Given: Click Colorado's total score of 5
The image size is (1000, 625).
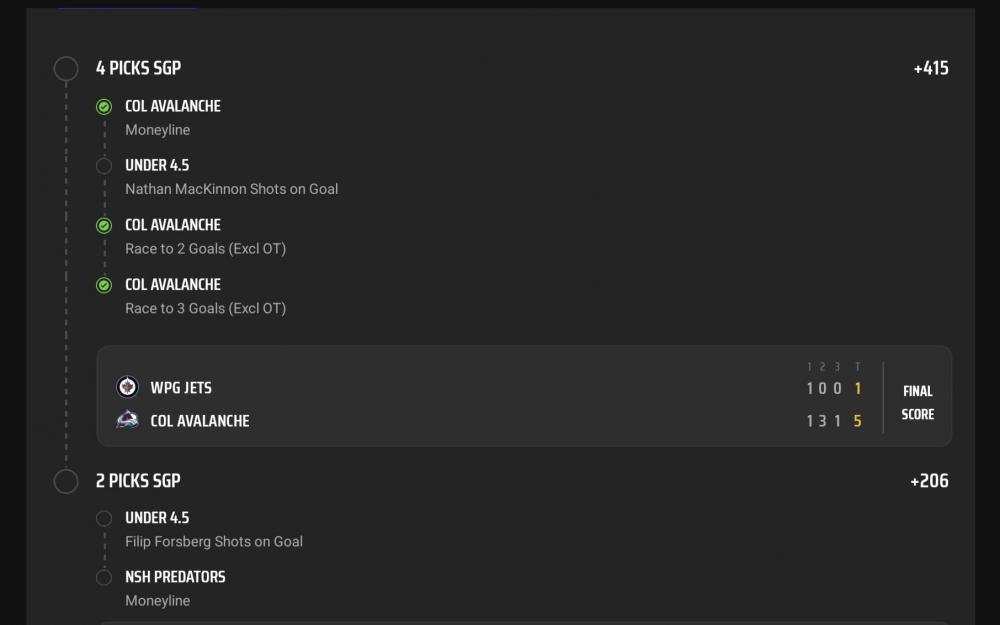Looking at the screenshot, I should point(857,421).
